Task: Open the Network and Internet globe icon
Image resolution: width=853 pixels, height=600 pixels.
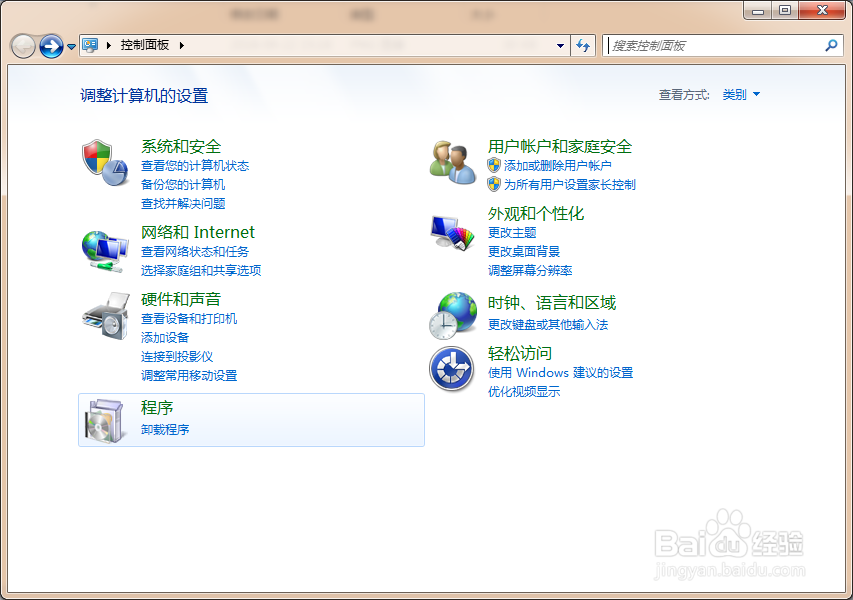Action: [105, 251]
